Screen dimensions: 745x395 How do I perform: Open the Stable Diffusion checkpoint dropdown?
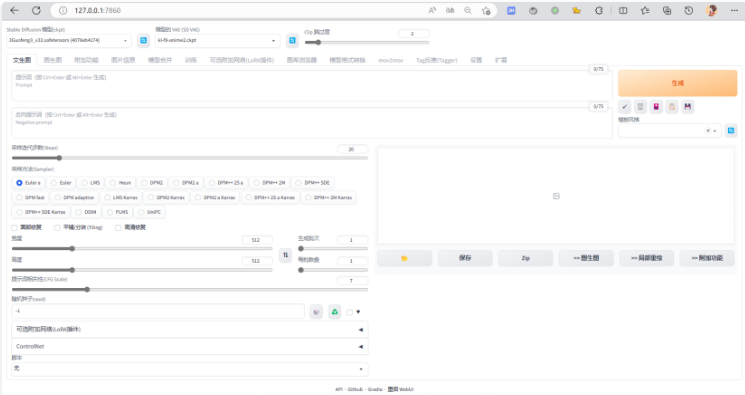(69, 40)
